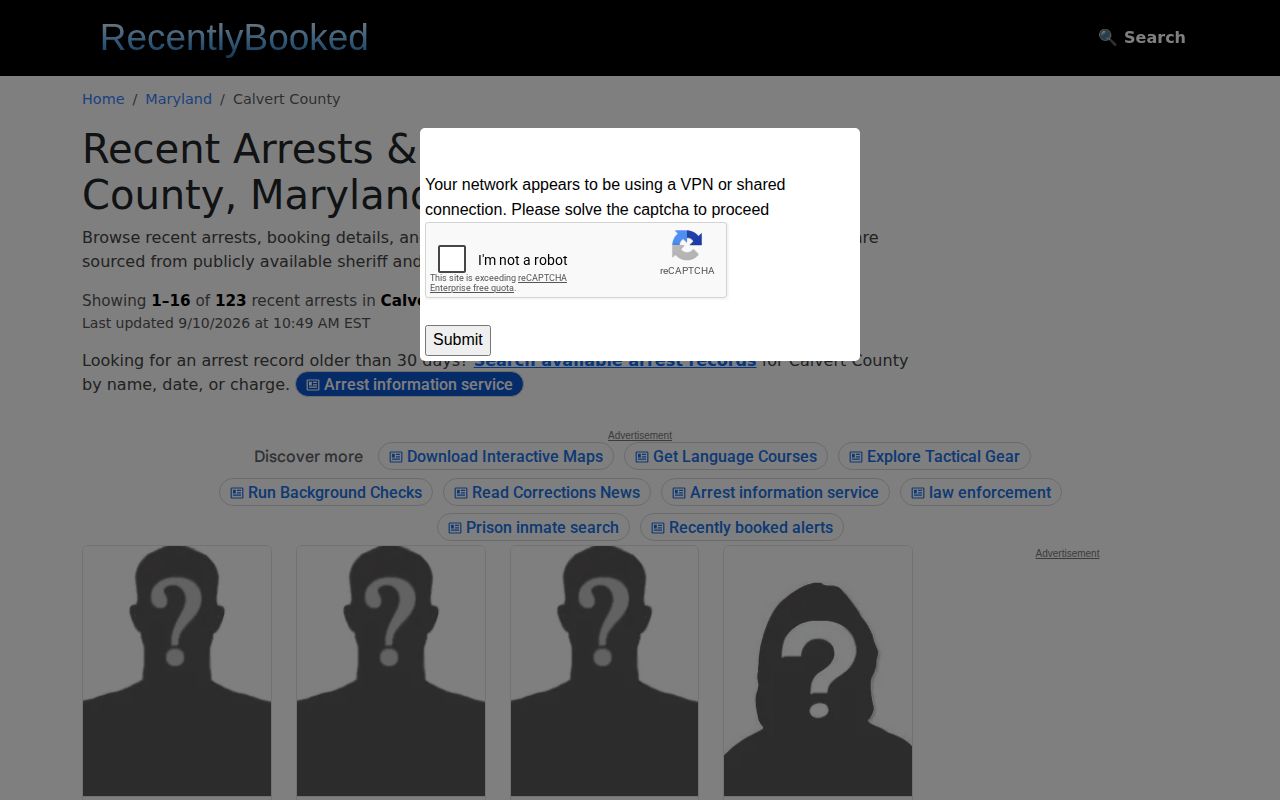Go to the Maryland breadcrumb

tap(179, 99)
